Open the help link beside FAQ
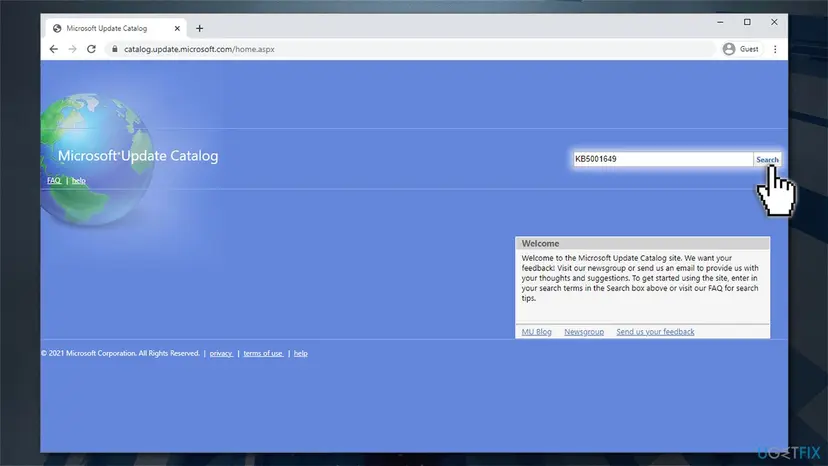The width and height of the screenshot is (828, 466). click(x=79, y=181)
